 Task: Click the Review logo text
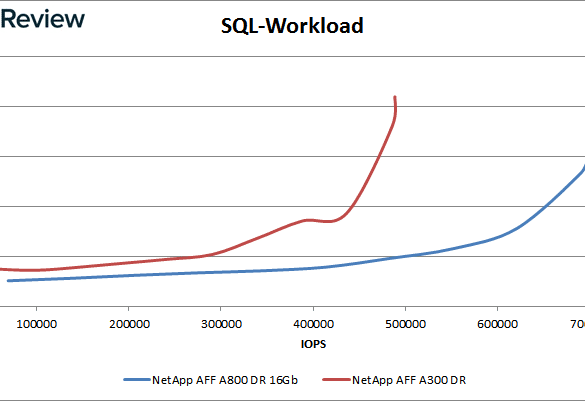tap(42, 19)
